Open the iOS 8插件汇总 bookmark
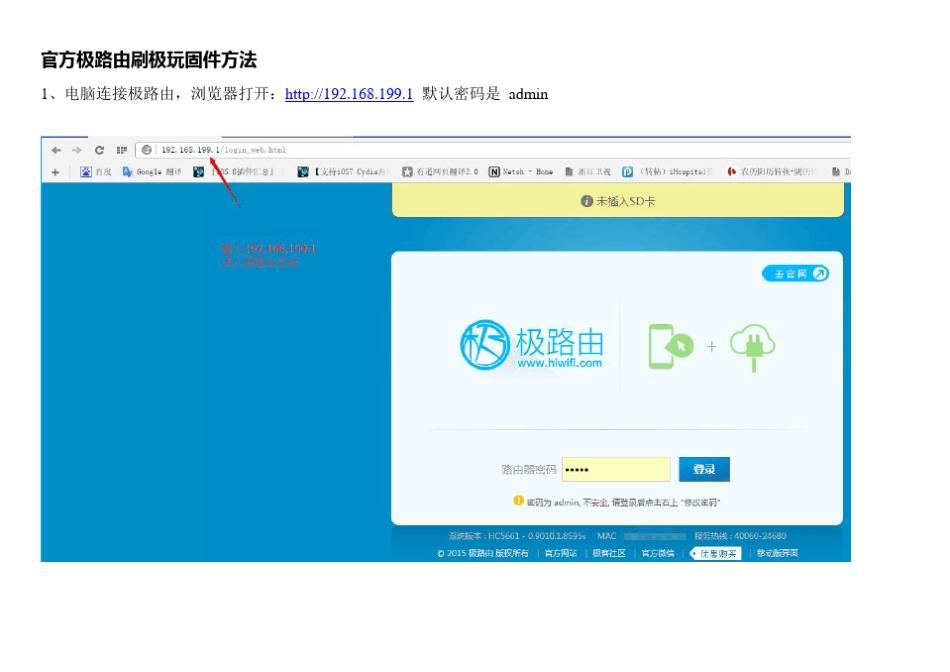This screenshot has width=950, height=672. tap(234, 172)
